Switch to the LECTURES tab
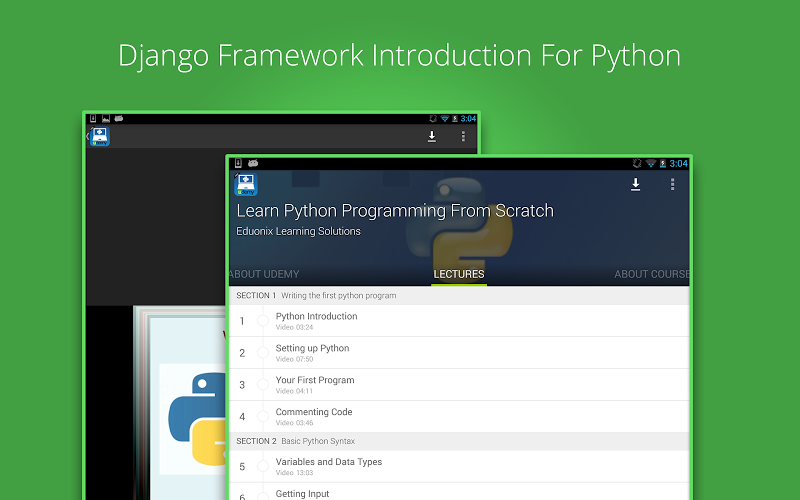Screen dimensions: 800x500 pyautogui.click(x=459, y=274)
